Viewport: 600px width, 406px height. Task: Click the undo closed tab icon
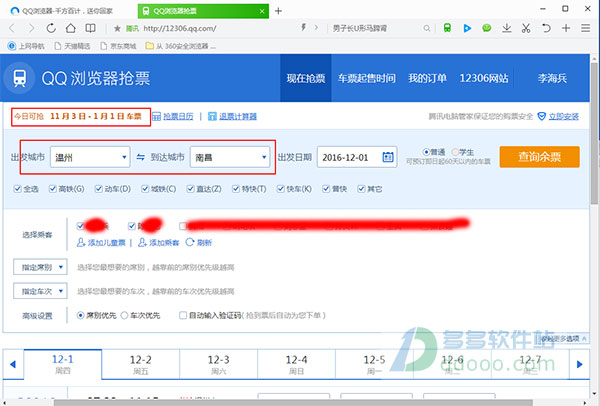click(546, 28)
